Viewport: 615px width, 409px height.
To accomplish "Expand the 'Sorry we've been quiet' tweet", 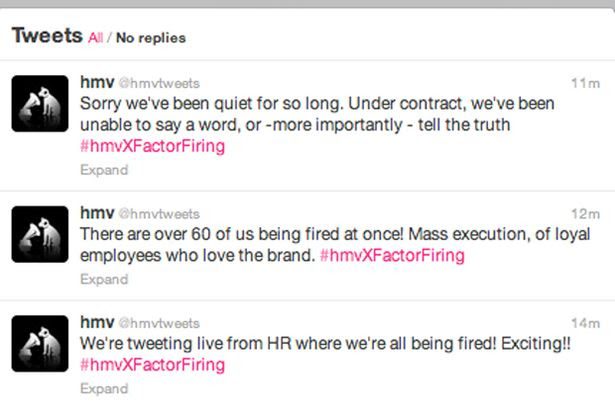I will click(104, 170).
